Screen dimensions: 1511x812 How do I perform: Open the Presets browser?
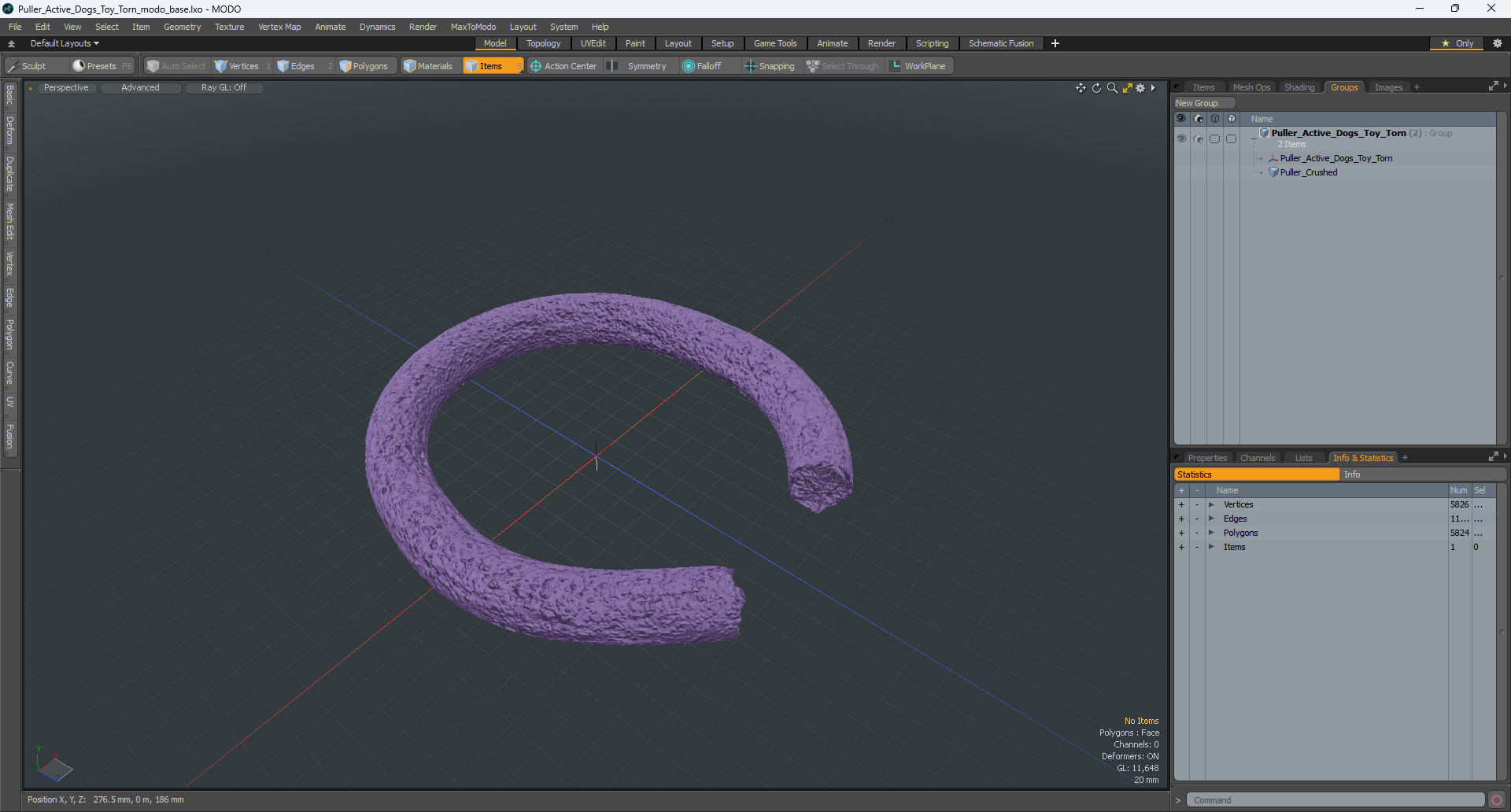(x=101, y=66)
